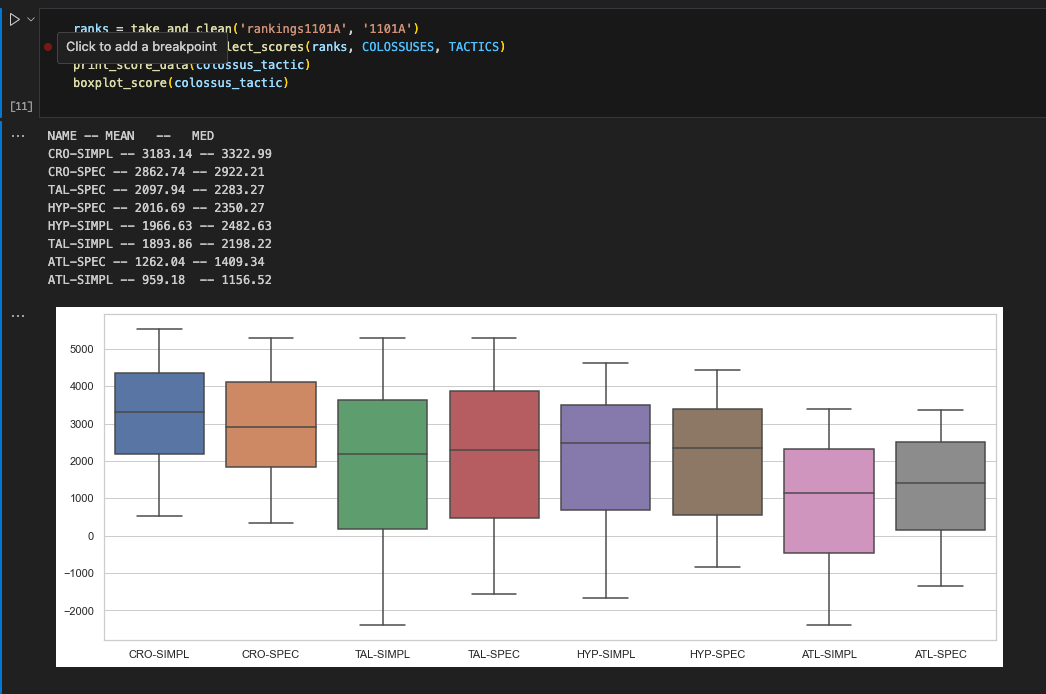Click the TAL-SPEC output row with 2097.94

tap(156, 190)
